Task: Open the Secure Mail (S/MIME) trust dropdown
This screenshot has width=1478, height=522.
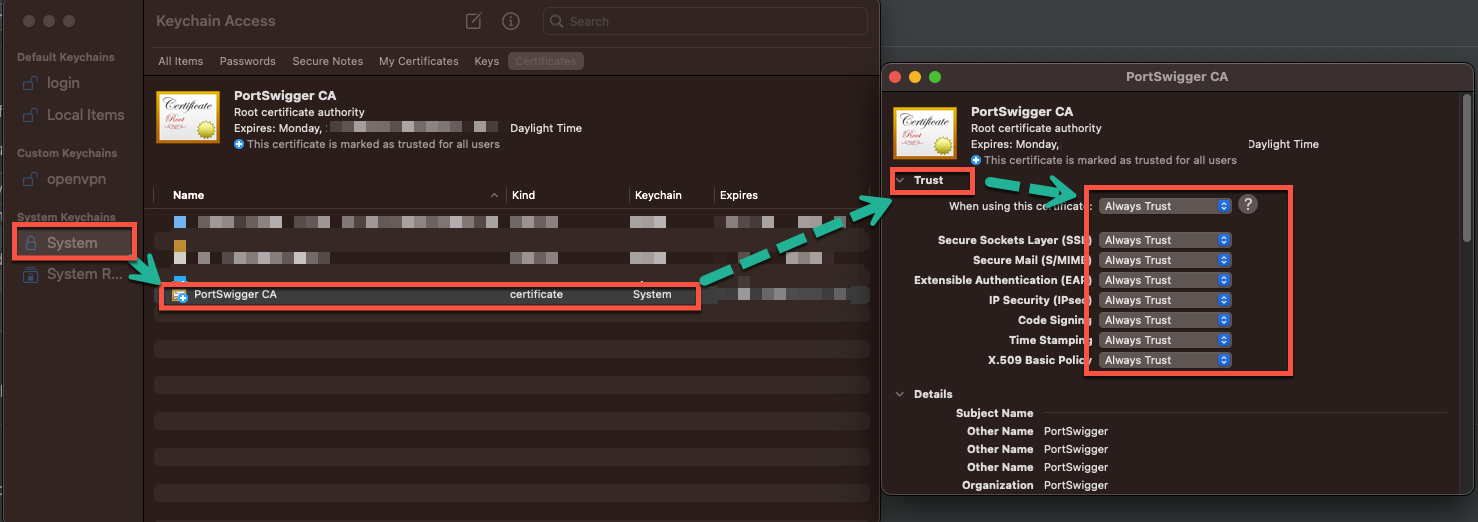Action: pos(1165,260)
